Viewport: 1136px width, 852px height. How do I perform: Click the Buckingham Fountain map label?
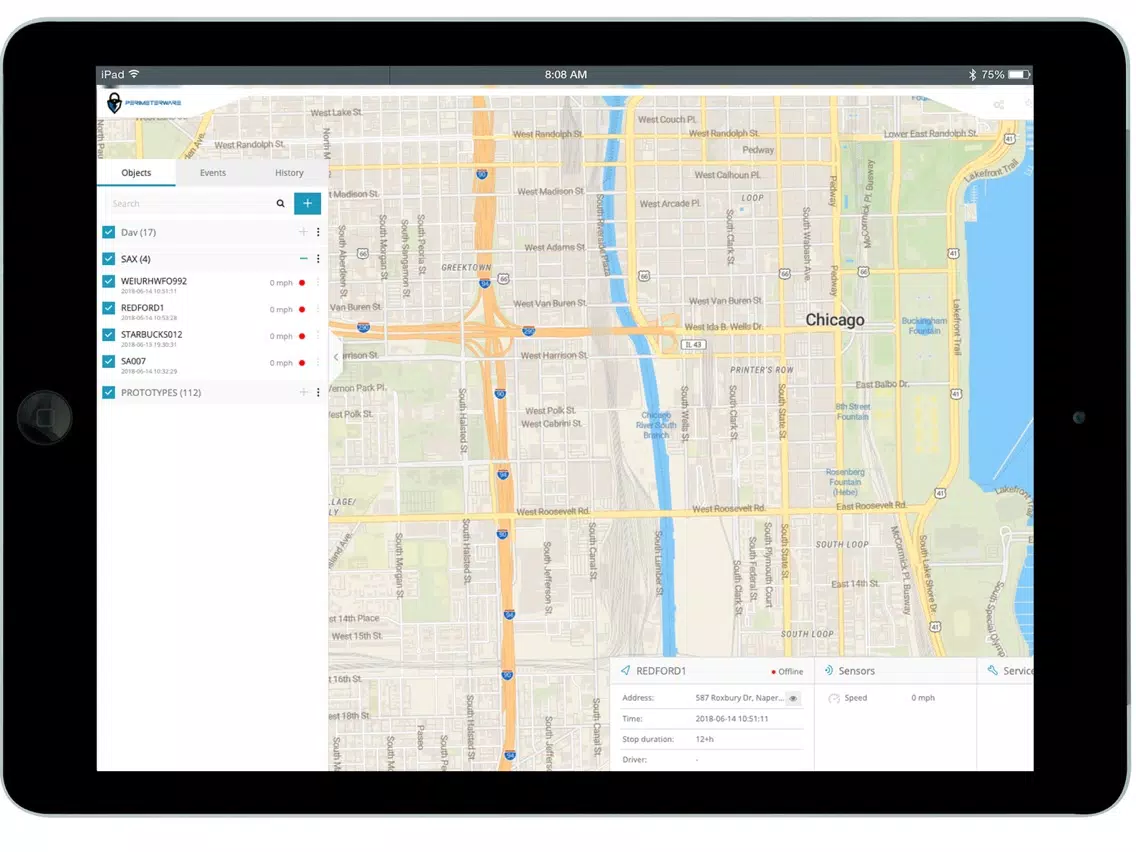[924, 325]
